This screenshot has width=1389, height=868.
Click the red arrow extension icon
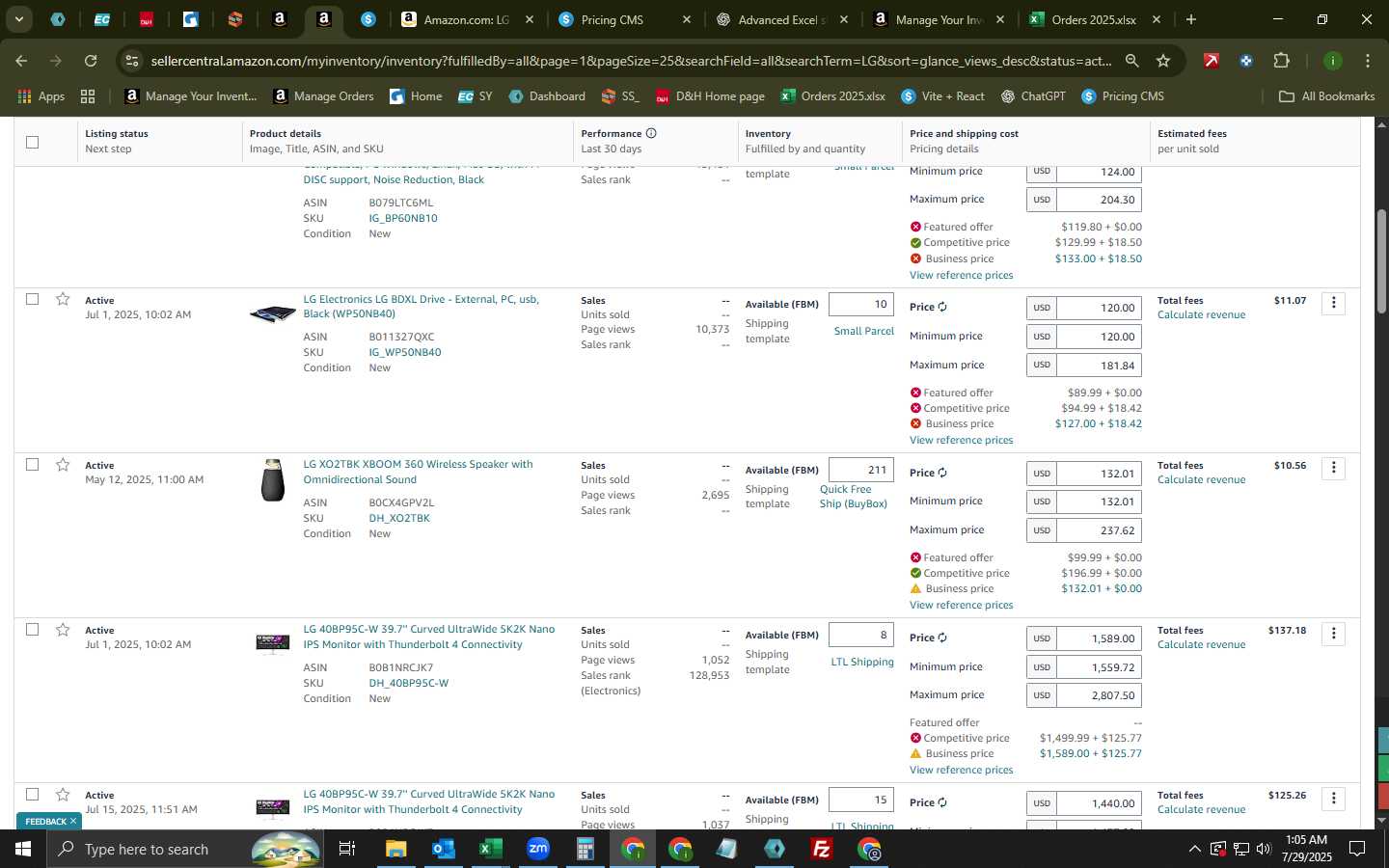pos(1211,61)
